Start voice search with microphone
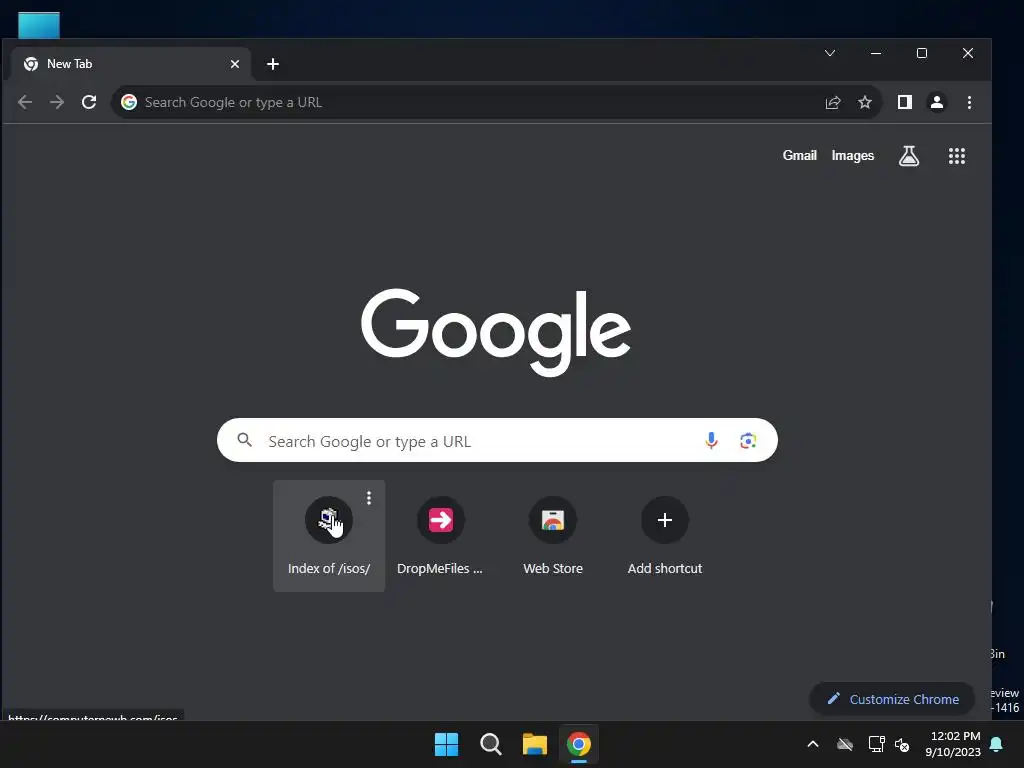The height and width of the screenshot is (768, 1024). tap(711, 440)
